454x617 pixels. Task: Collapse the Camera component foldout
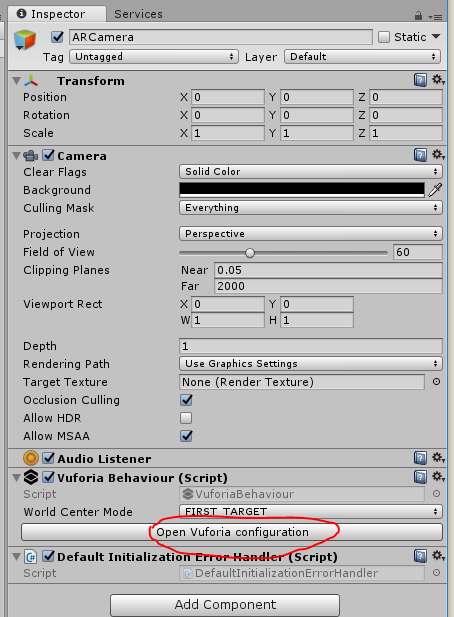(17, 156)
